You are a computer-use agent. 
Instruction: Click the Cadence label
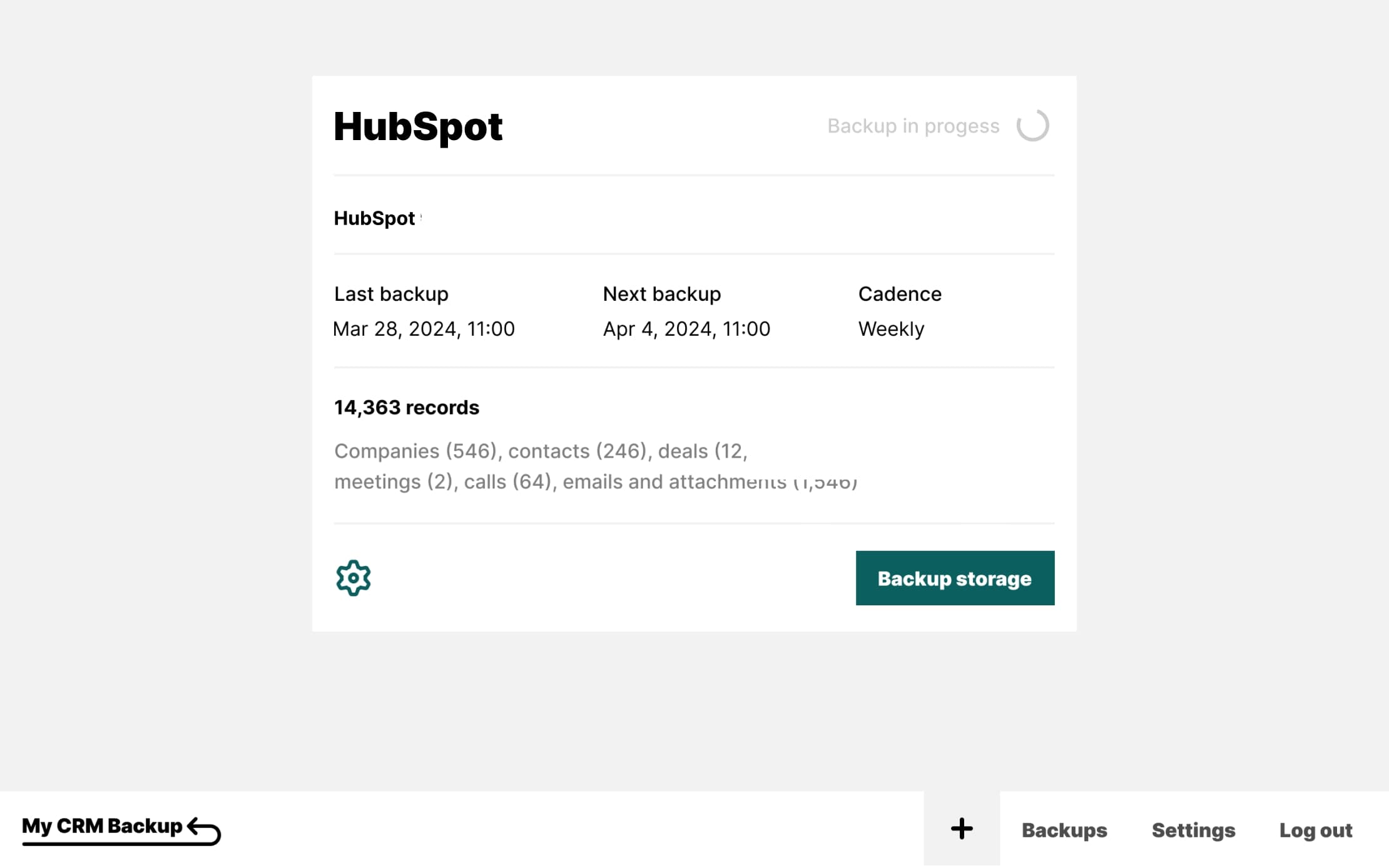tap(899, 294)
